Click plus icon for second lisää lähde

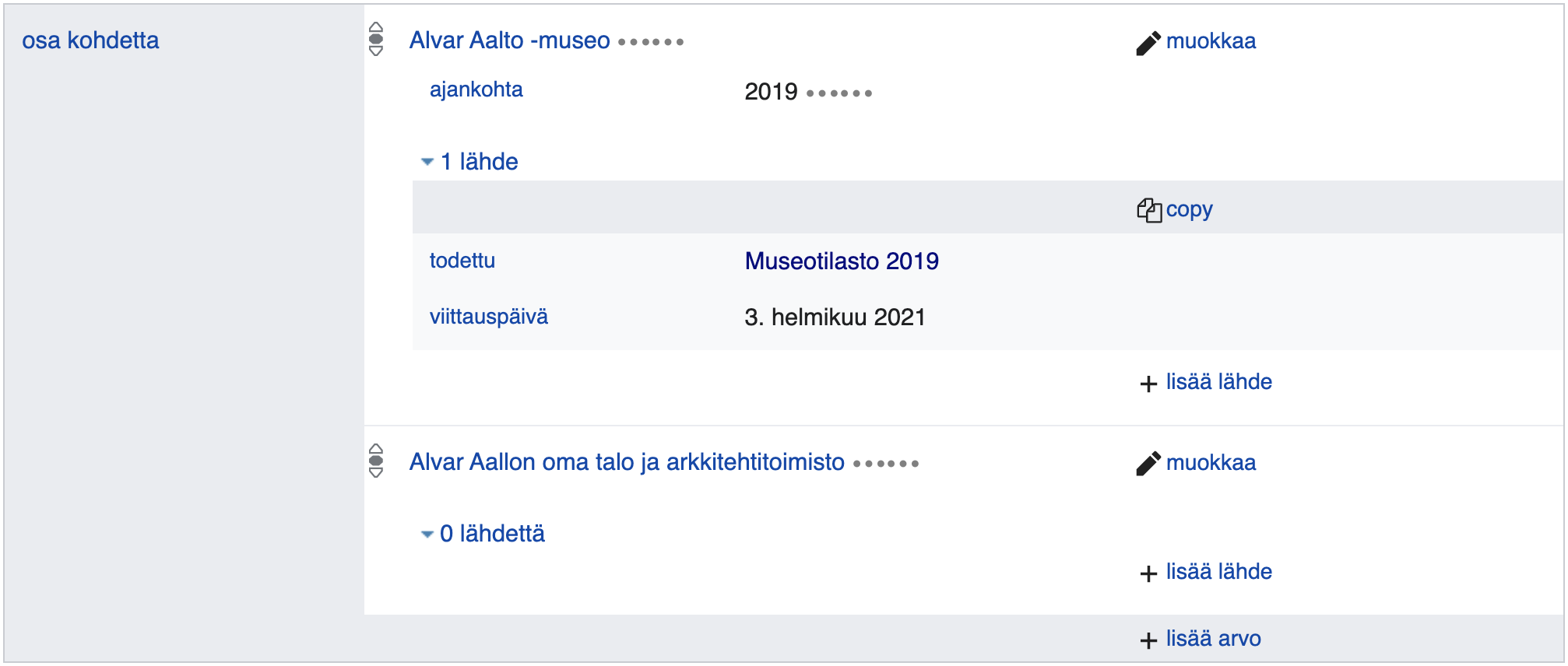(x=1148, y=573)
